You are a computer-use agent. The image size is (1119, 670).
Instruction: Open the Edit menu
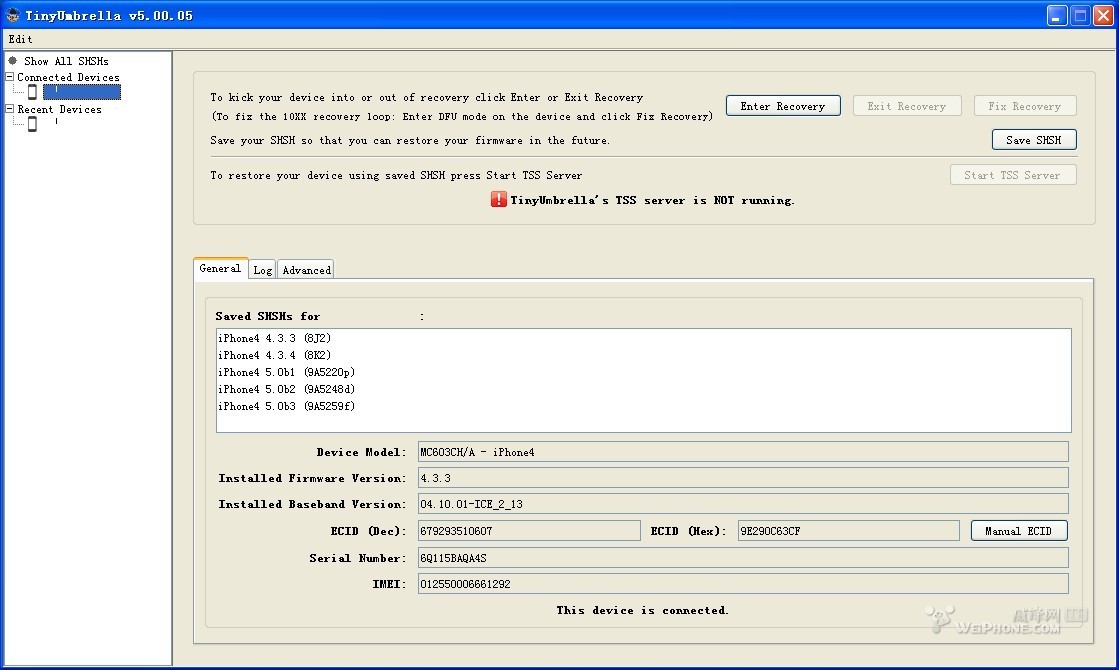coord(20,39)
